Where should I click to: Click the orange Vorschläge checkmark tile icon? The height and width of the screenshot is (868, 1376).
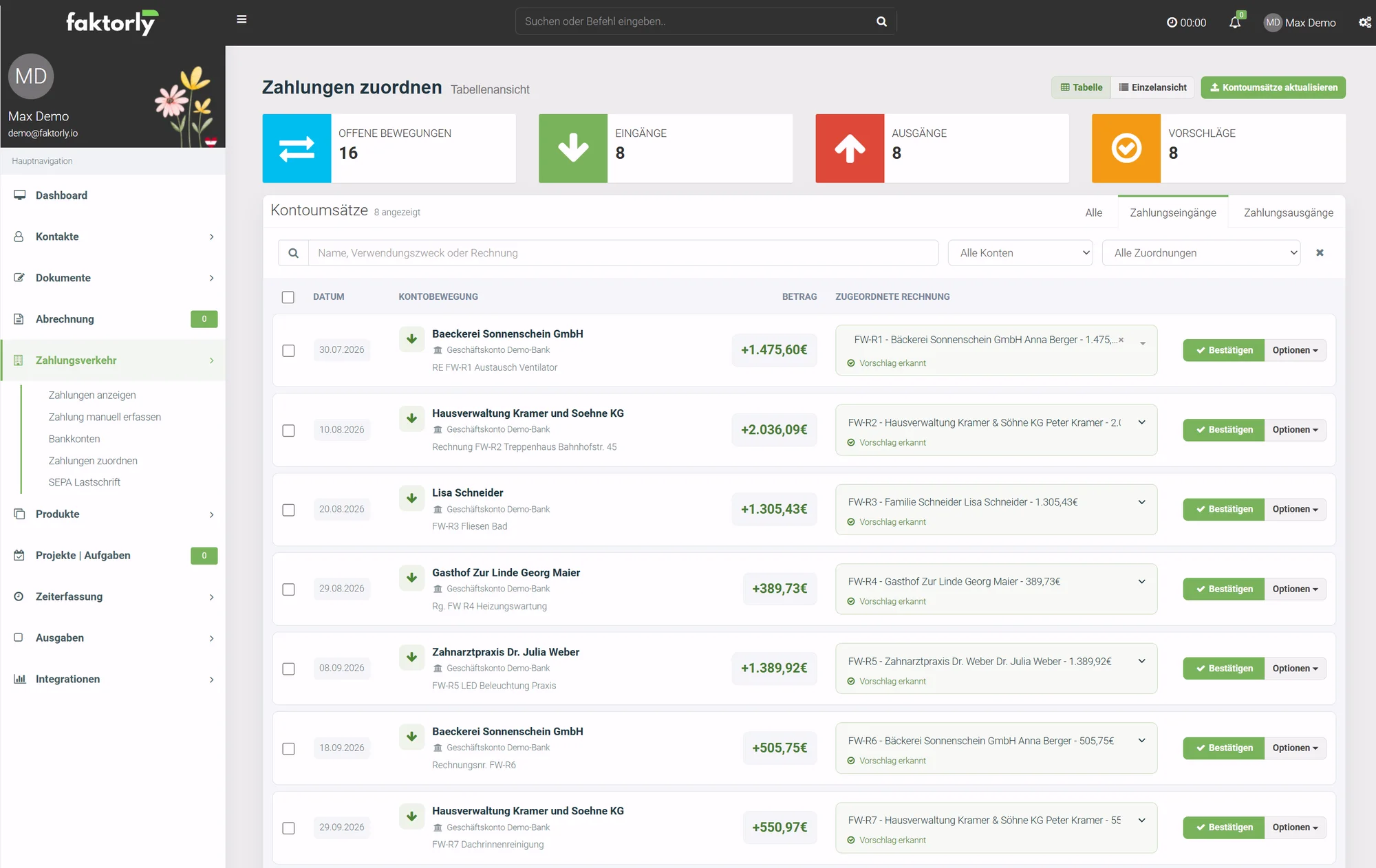1126,149
